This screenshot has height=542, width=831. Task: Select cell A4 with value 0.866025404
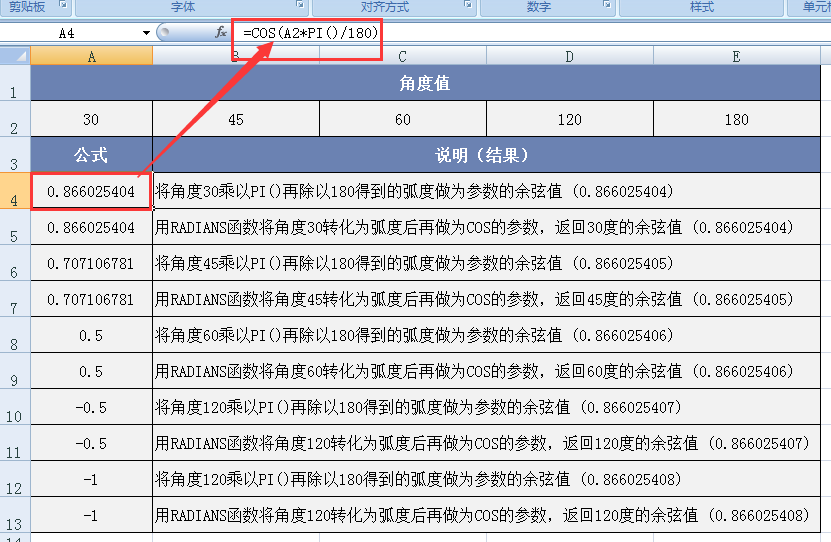point(92,191)
